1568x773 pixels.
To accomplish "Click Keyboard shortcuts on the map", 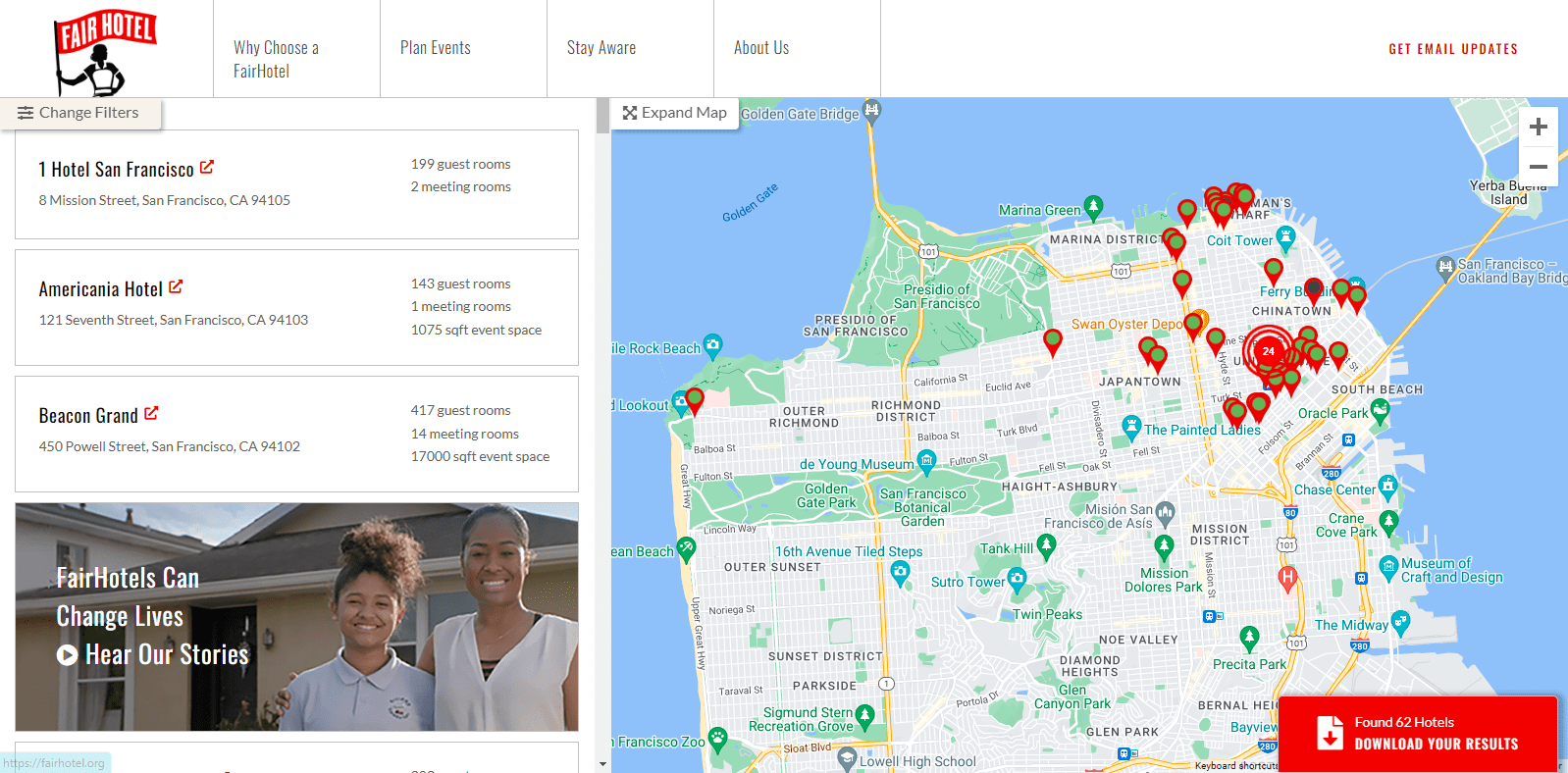I will coord(1235,766).
